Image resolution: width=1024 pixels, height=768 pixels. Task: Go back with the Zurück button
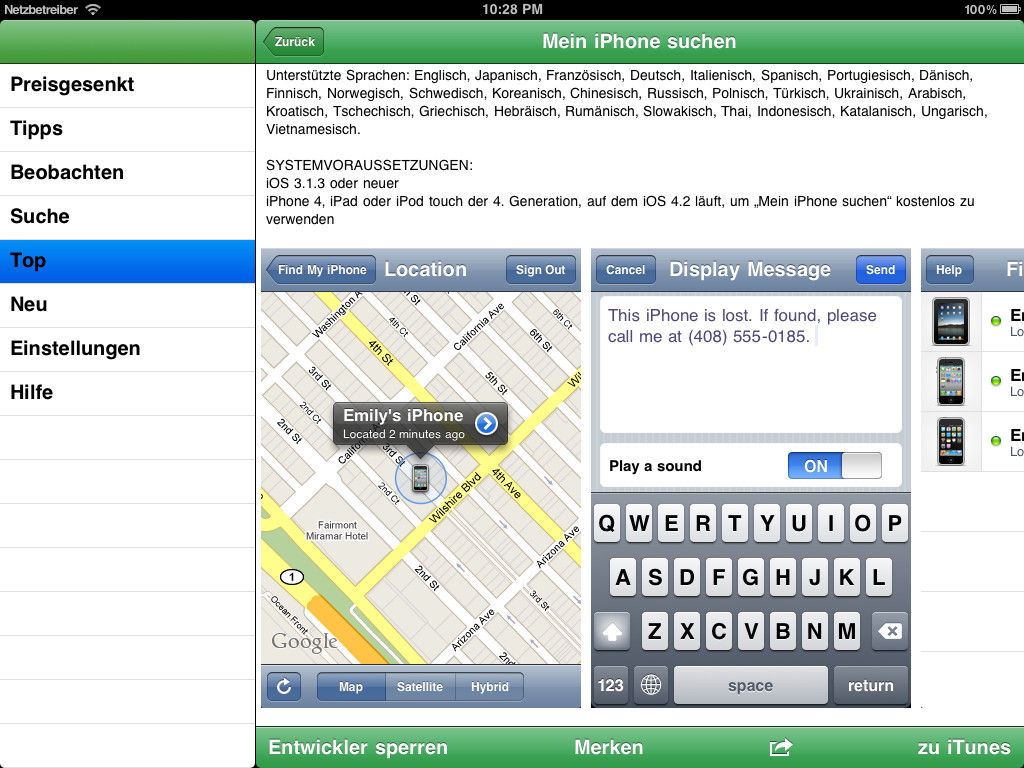294,42
